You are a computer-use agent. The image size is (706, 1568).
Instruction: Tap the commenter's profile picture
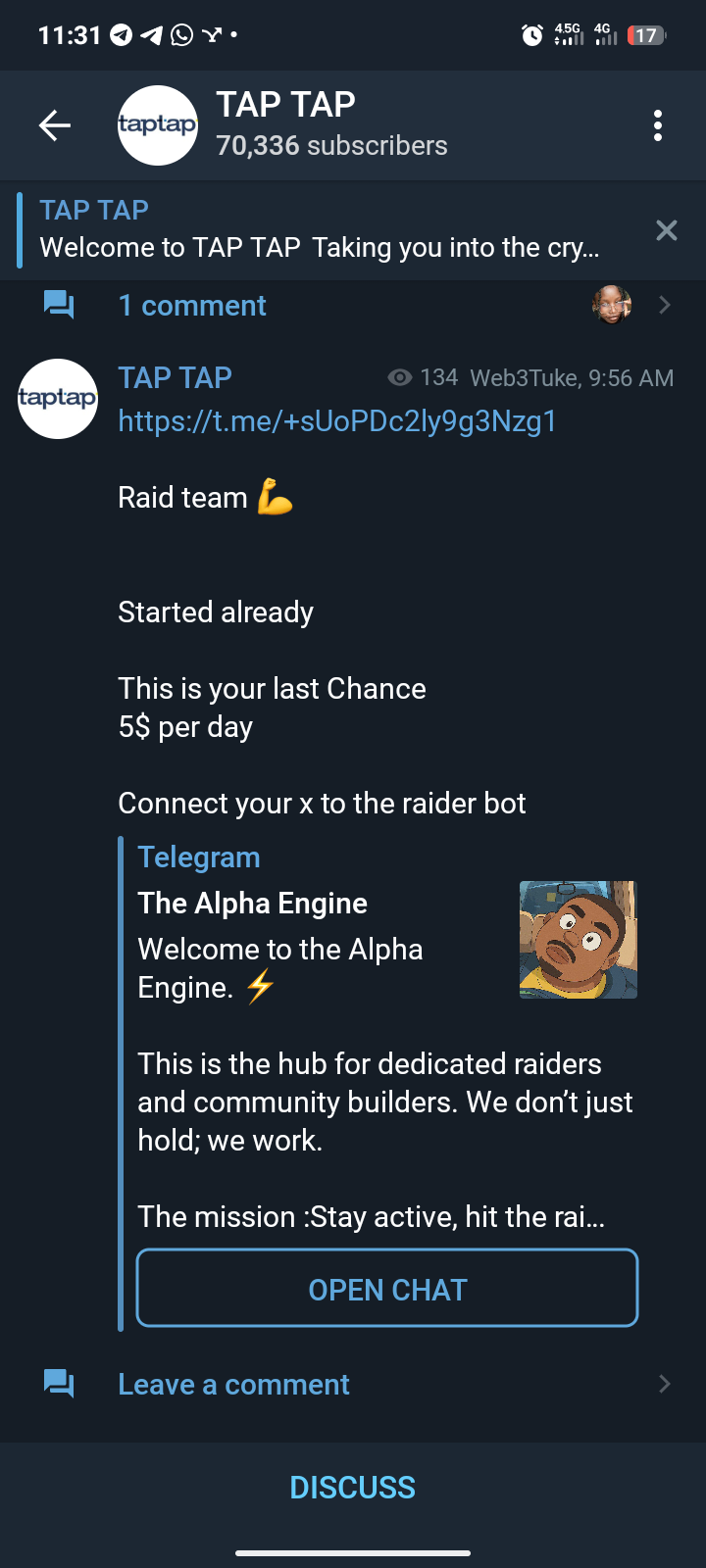[x=612, y=305]
